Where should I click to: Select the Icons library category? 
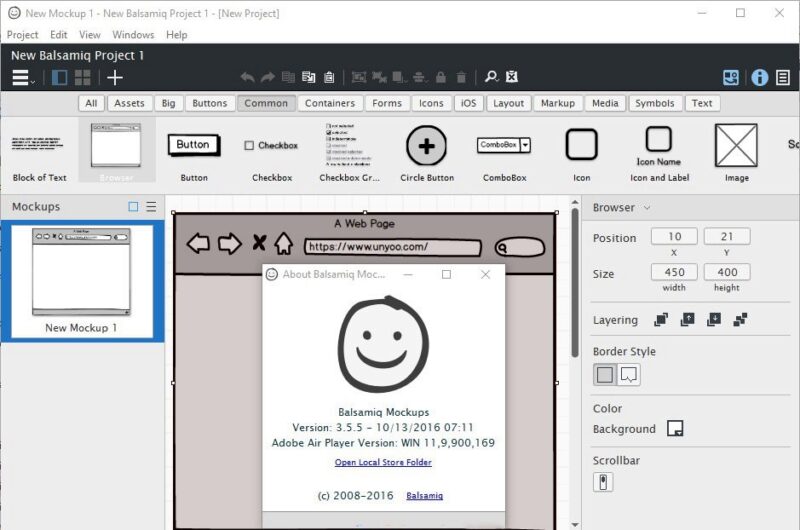coord(431,103)
